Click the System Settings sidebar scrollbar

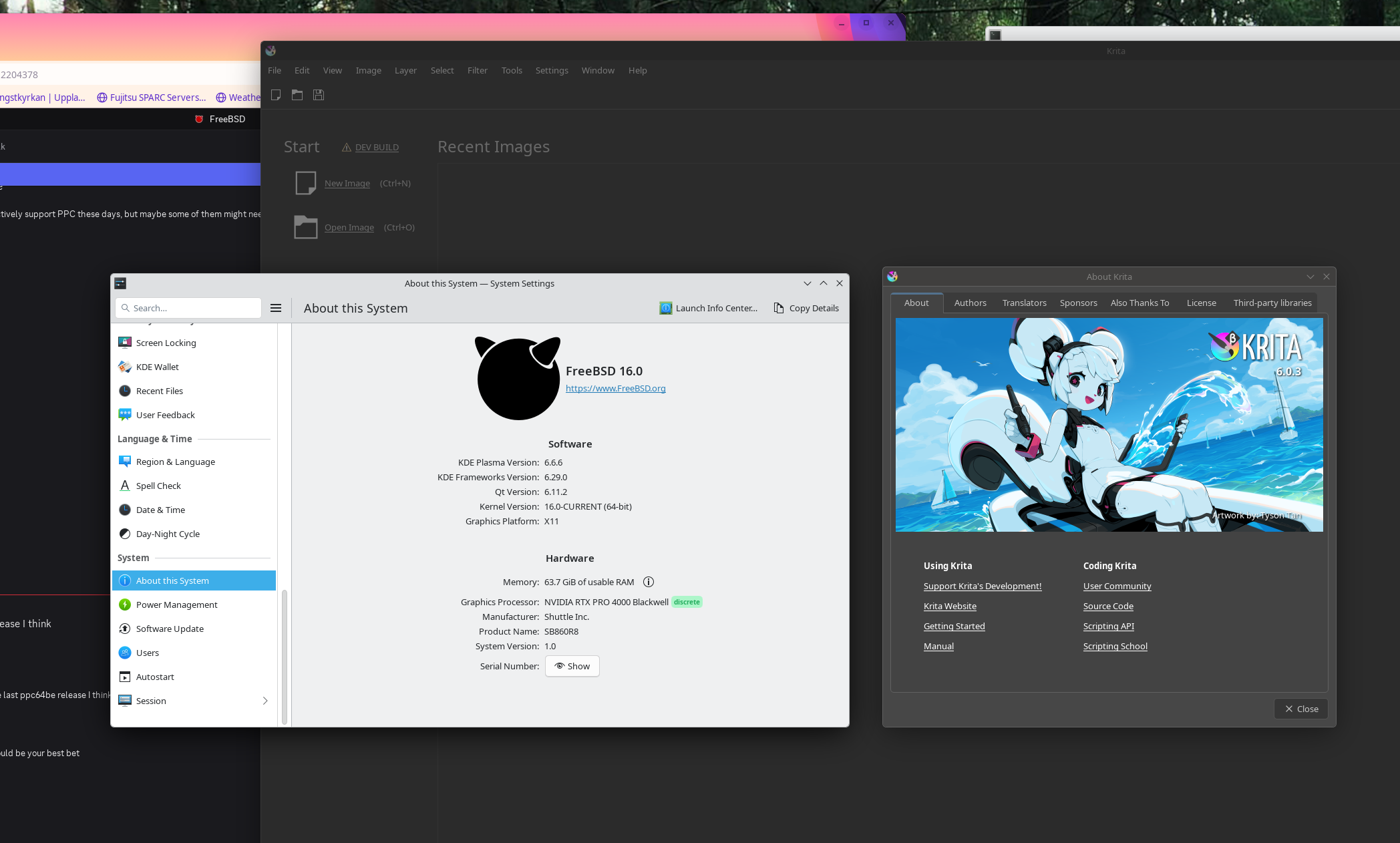pos(285,657)
